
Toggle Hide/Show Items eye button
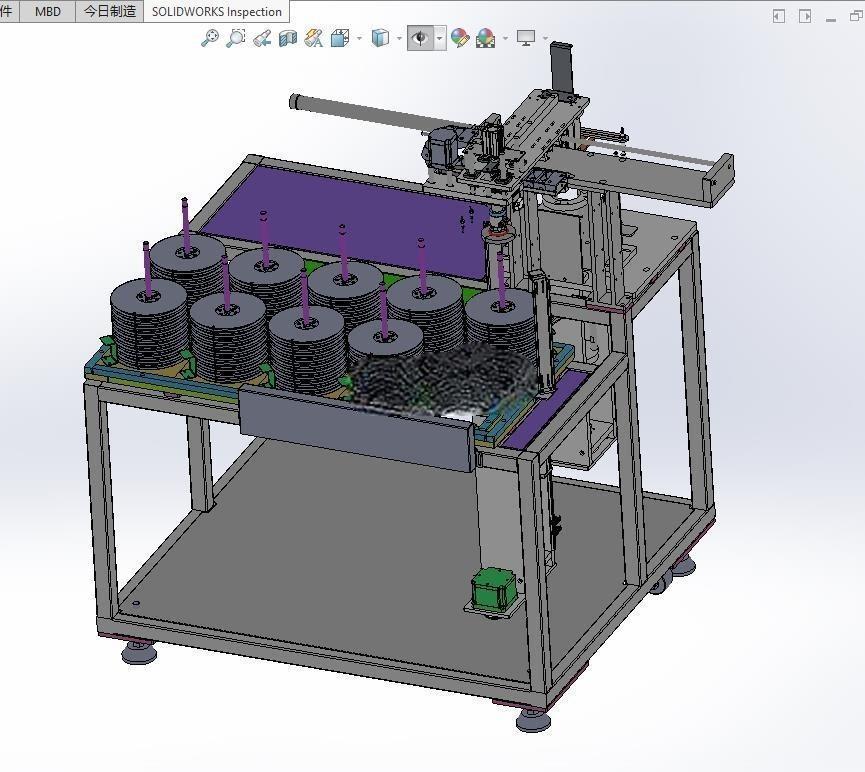420,38
